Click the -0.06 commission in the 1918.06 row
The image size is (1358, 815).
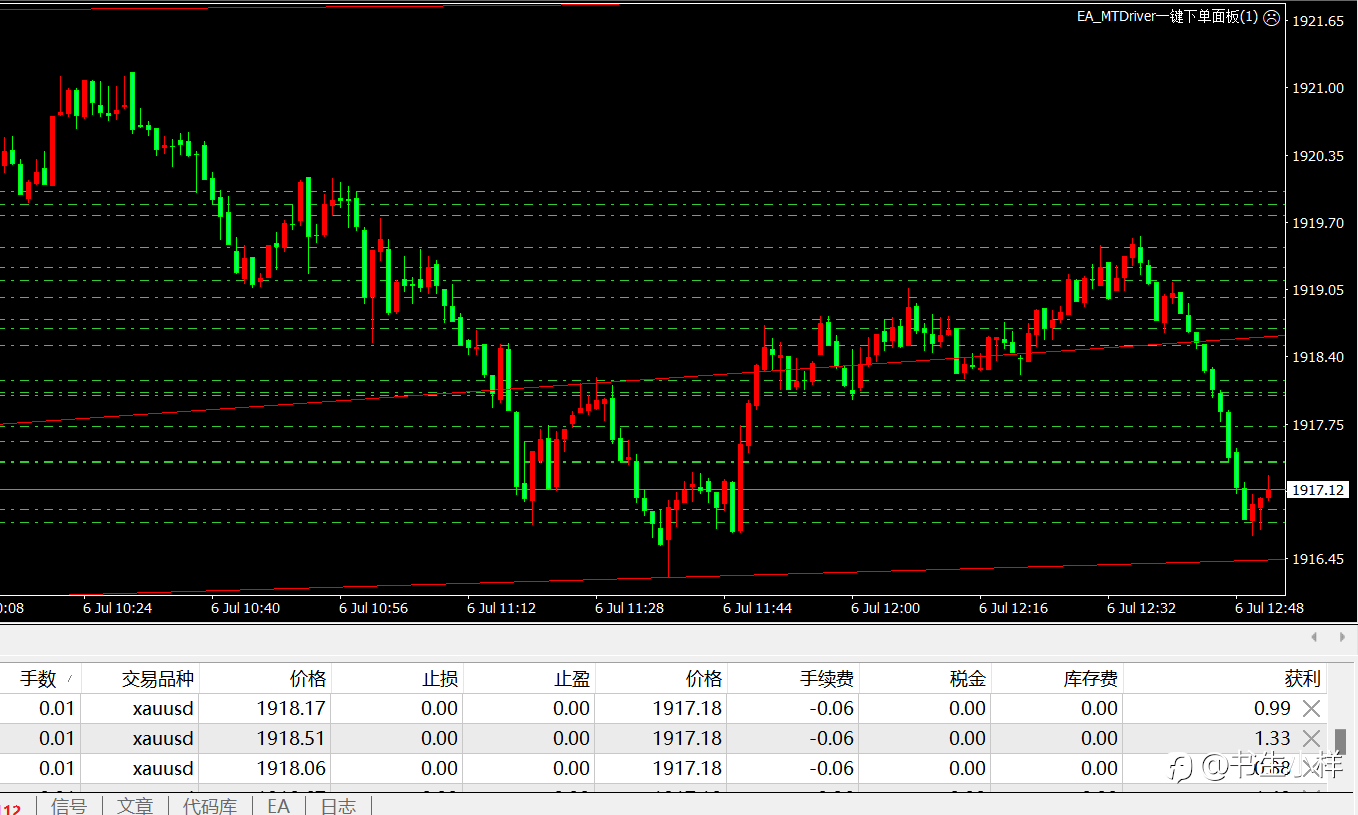[830, 769]
